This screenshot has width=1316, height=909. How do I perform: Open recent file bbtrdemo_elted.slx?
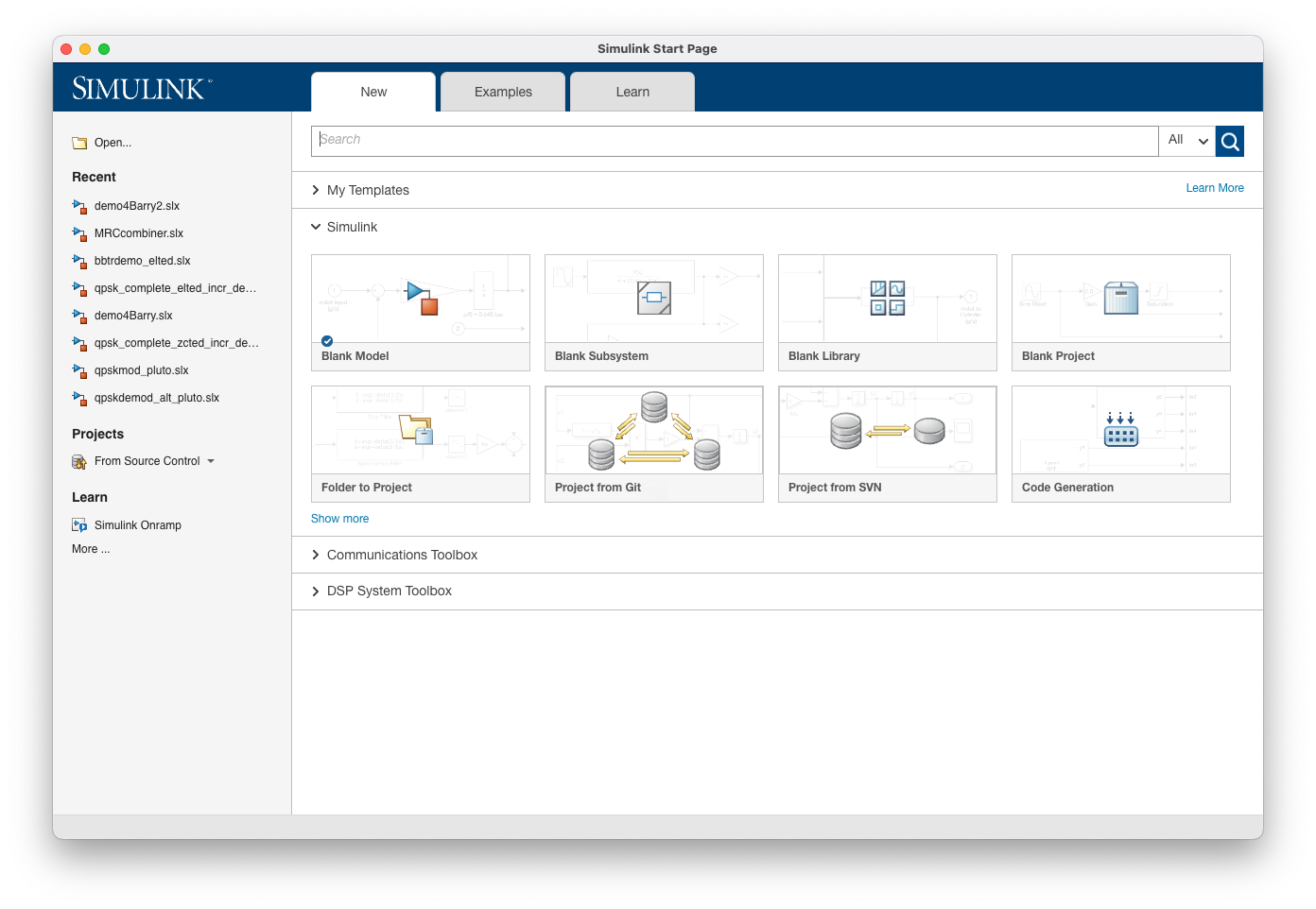143,261
